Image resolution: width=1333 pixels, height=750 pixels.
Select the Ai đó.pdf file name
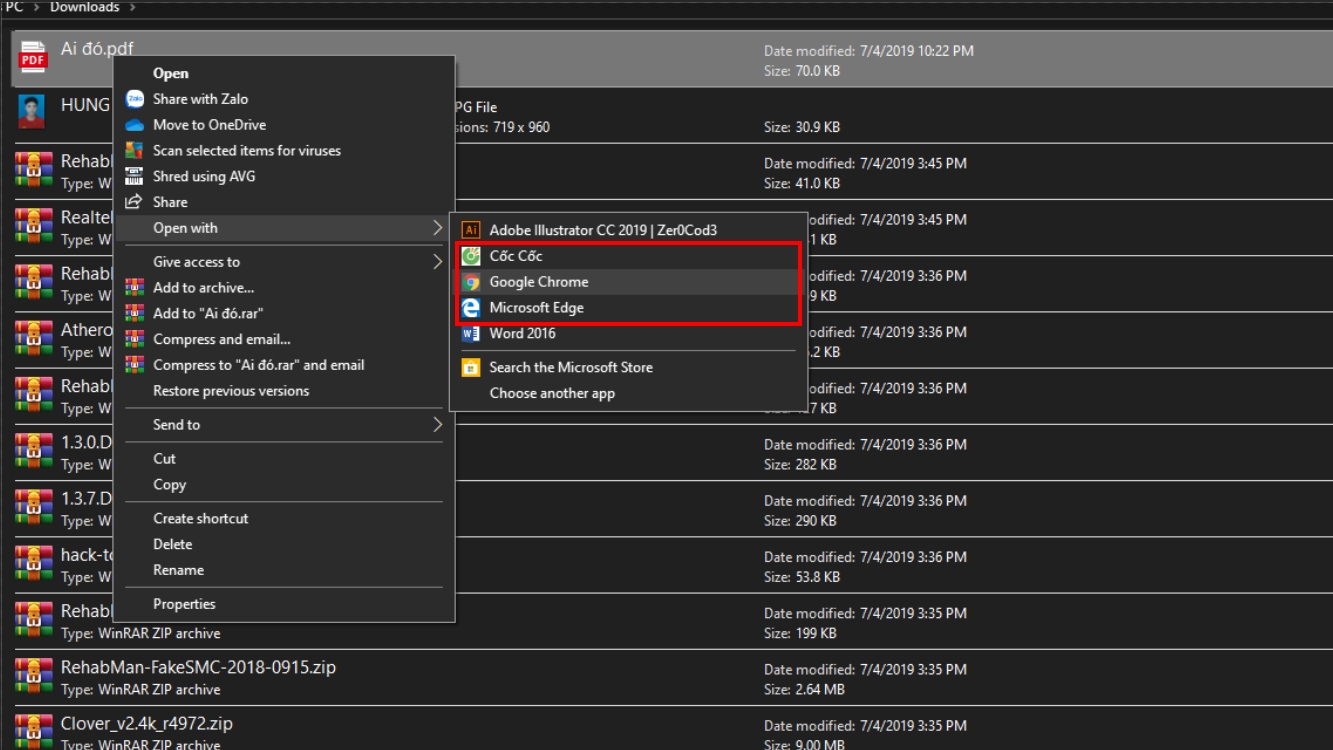(97, 49)
